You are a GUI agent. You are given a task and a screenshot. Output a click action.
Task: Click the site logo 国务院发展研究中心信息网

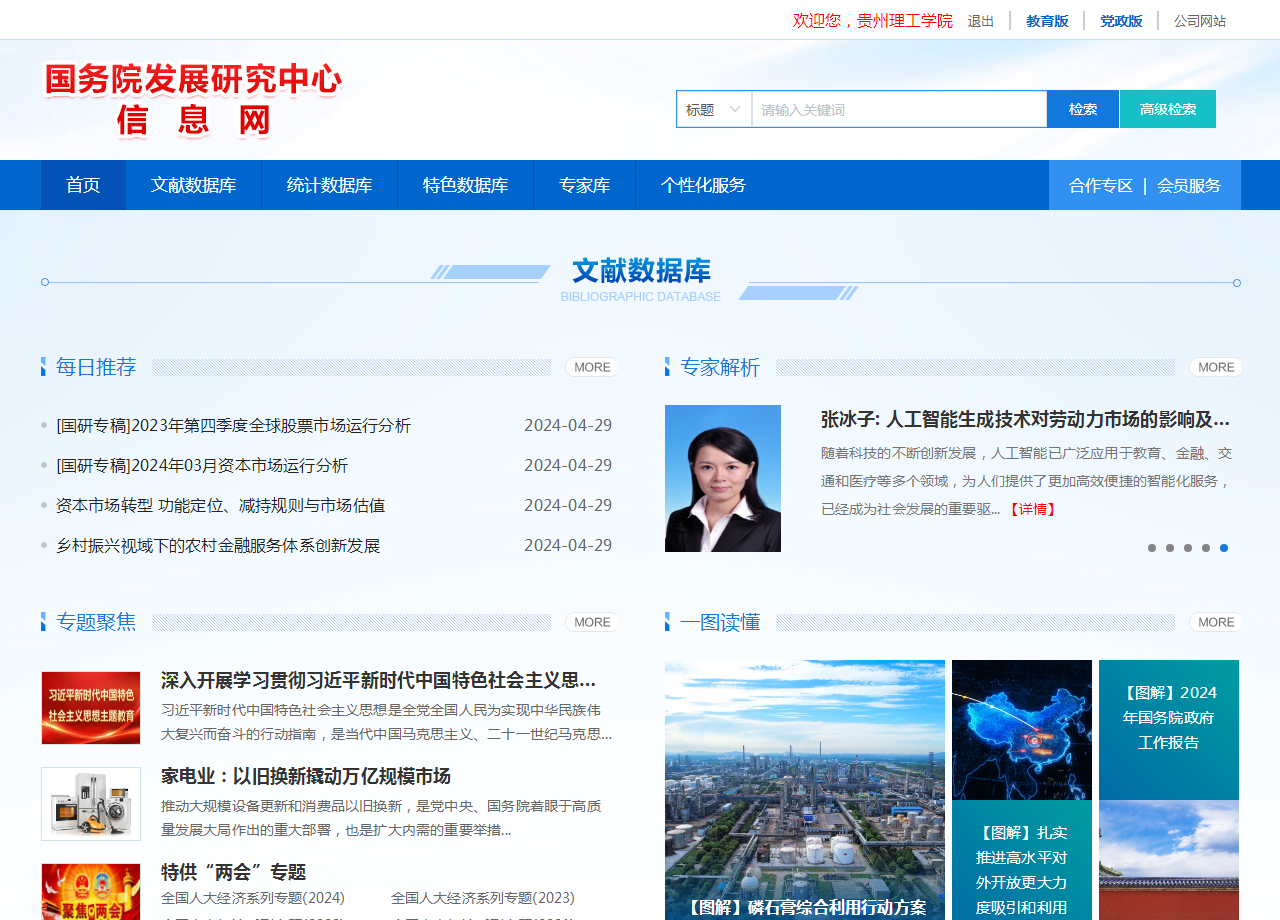(193, 100)
